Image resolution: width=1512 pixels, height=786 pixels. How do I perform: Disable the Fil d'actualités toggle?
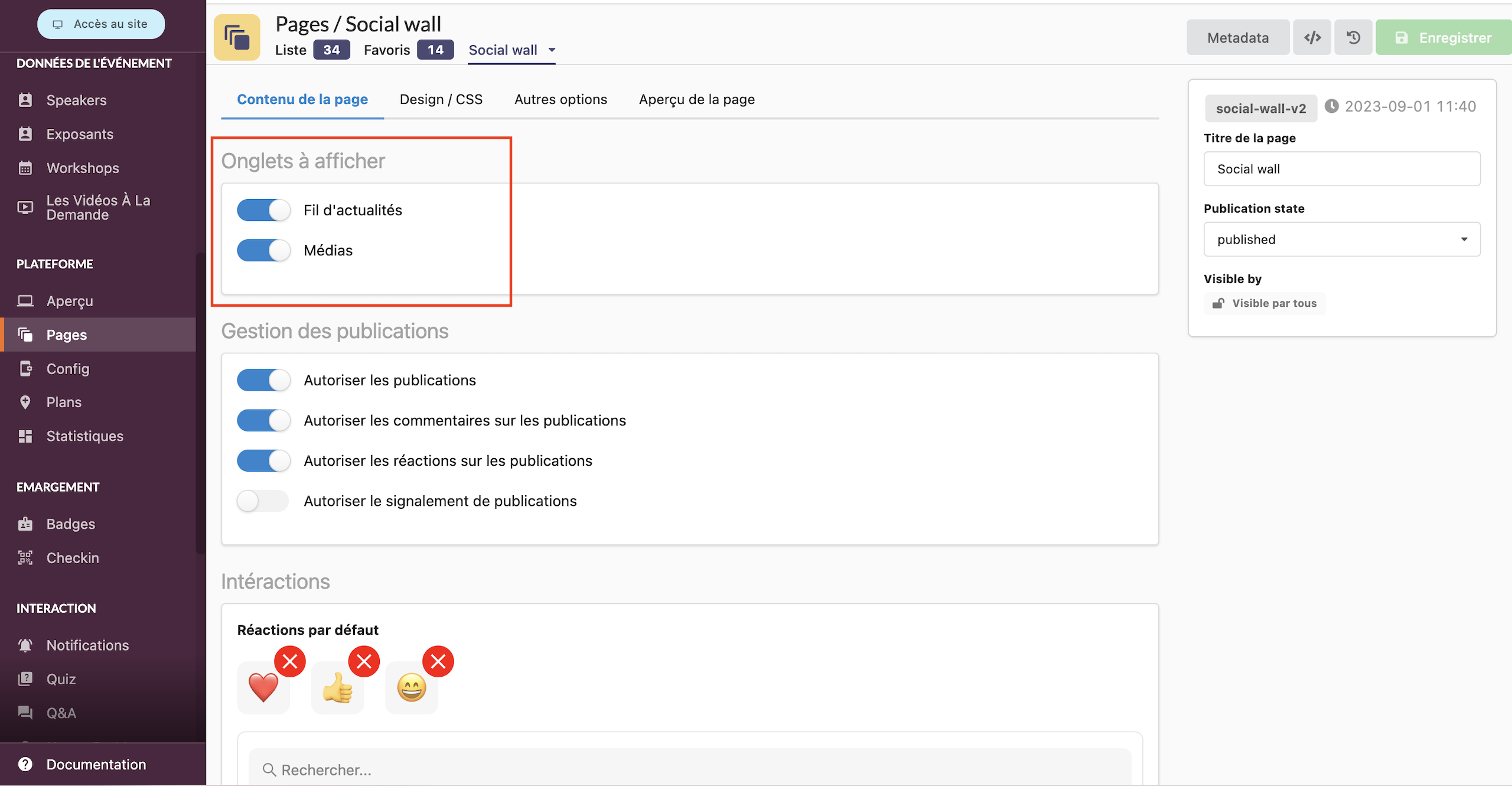263,210
